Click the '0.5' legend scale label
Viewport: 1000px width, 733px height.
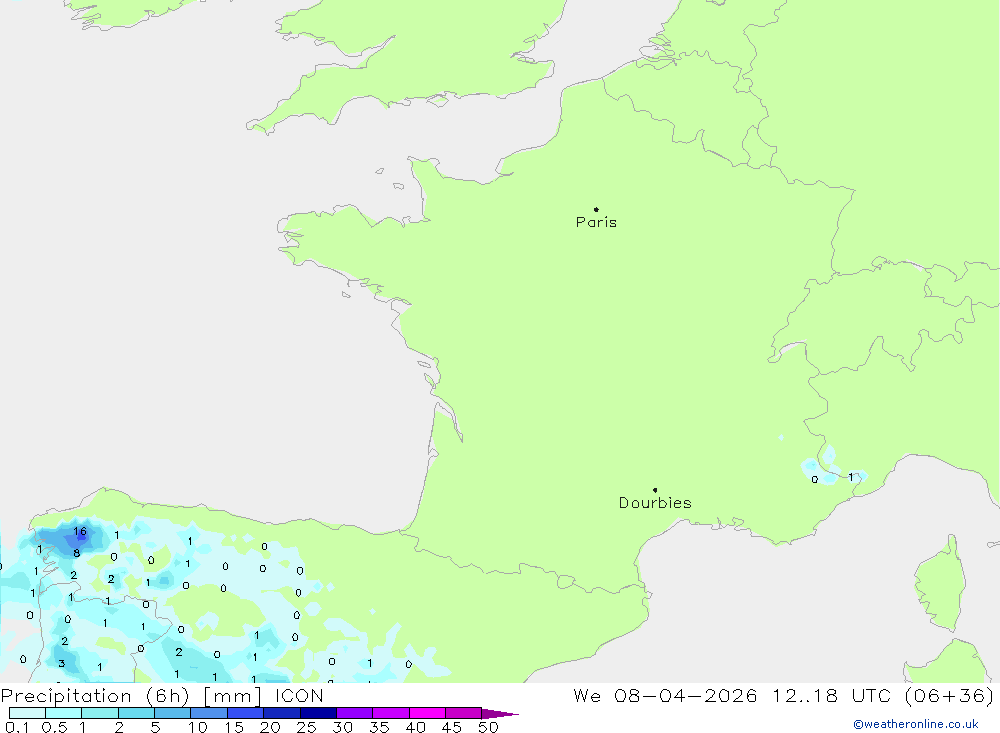(54, 727)
